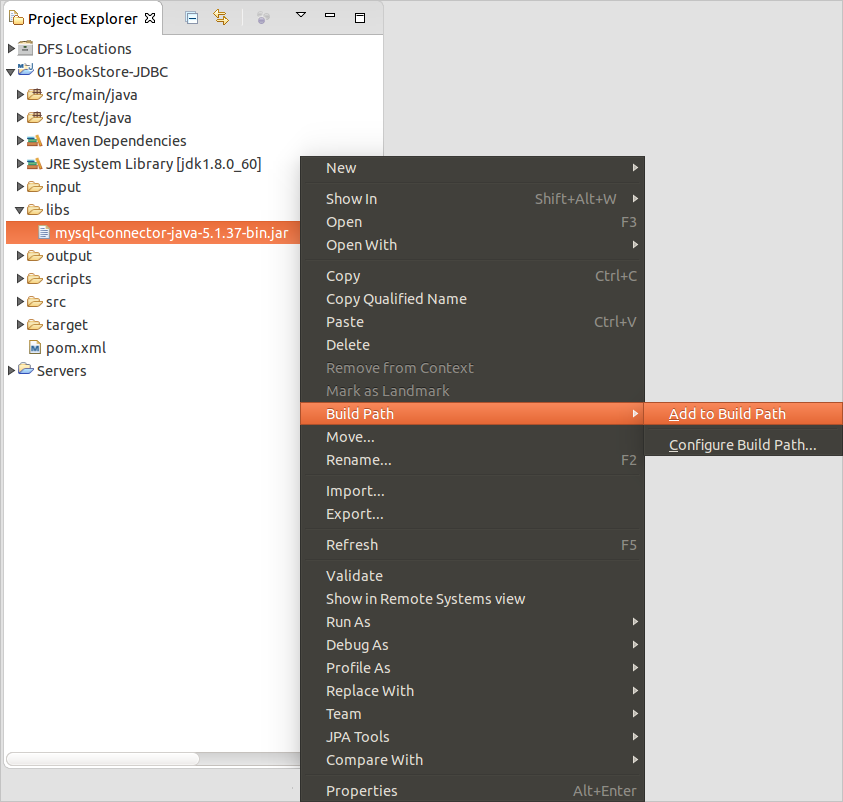This screenshot has width=843, height=802.
Task: Click the DFS Locations icon
Action: click(x=25, y=48)
